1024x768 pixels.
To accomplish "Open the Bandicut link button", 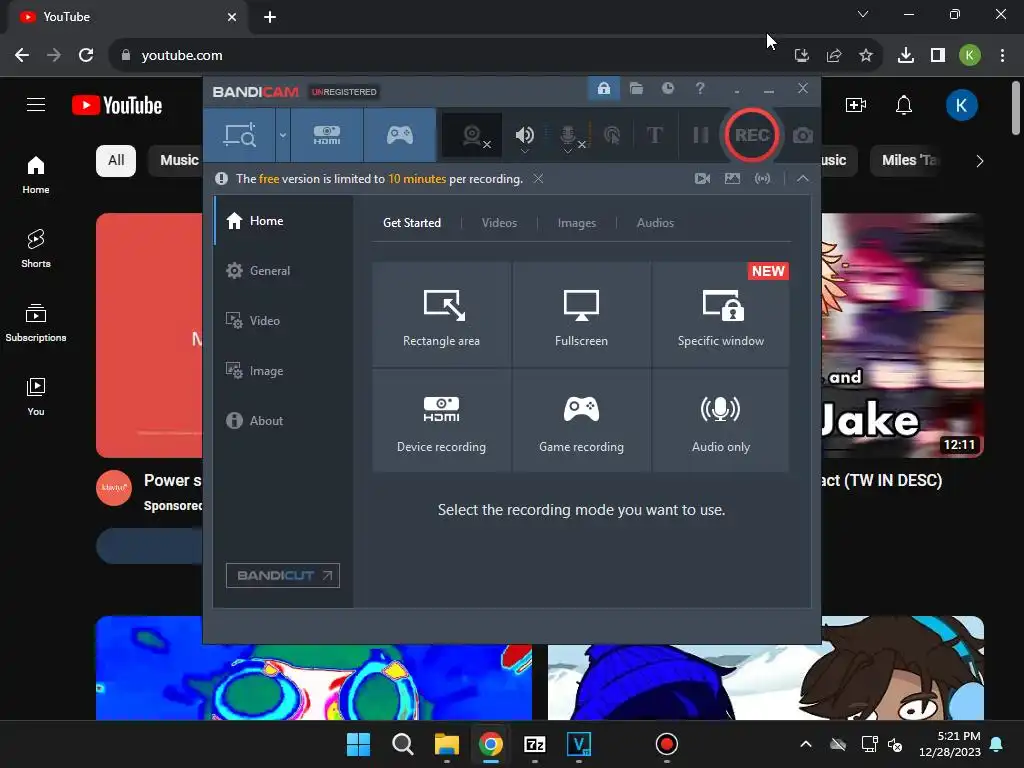I will click(283, 575).
